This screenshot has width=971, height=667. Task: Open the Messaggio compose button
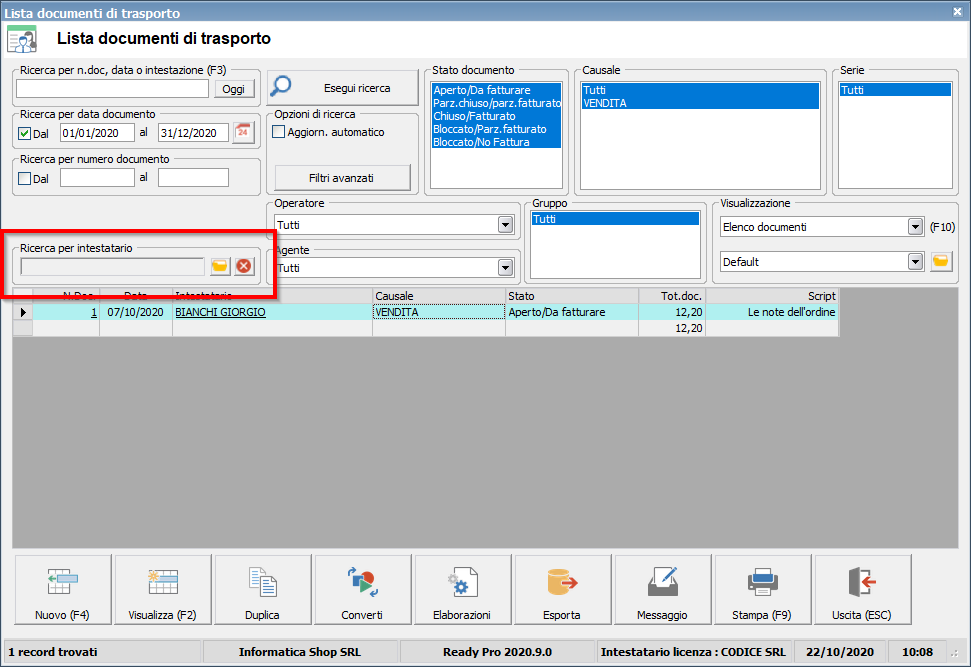pos(663,590)
